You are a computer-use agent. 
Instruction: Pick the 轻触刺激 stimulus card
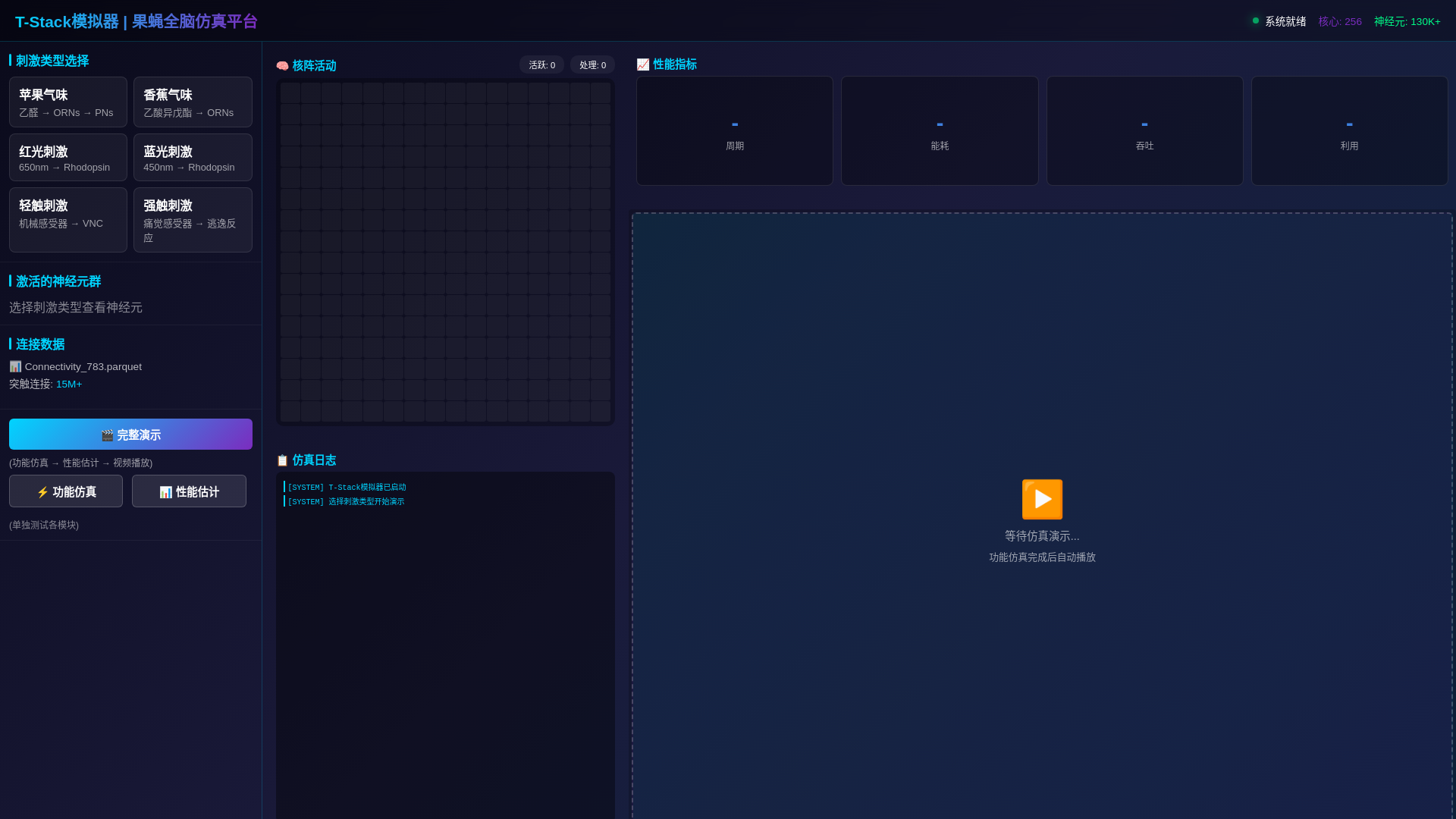68,220
